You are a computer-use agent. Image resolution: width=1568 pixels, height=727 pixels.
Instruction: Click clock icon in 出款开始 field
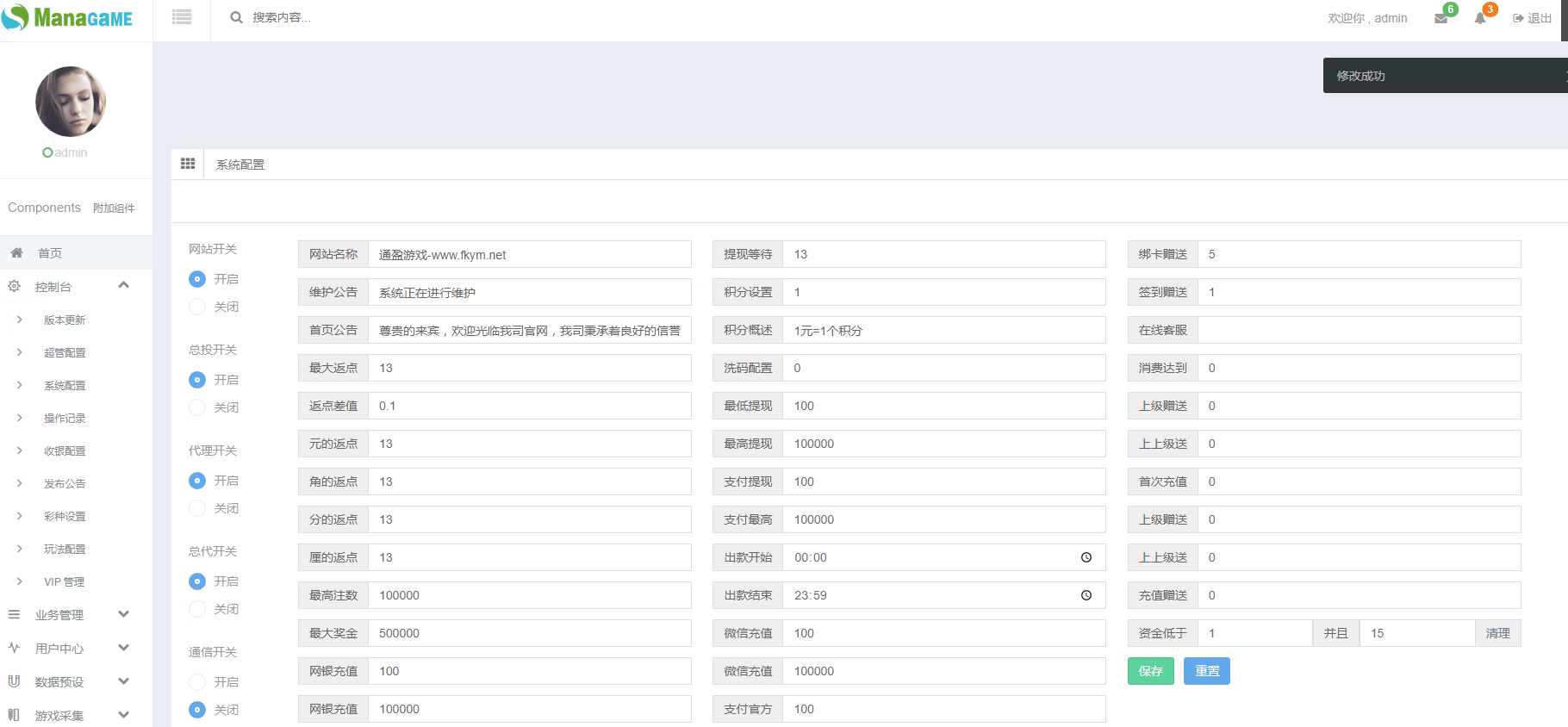(x=1086, y=557)
